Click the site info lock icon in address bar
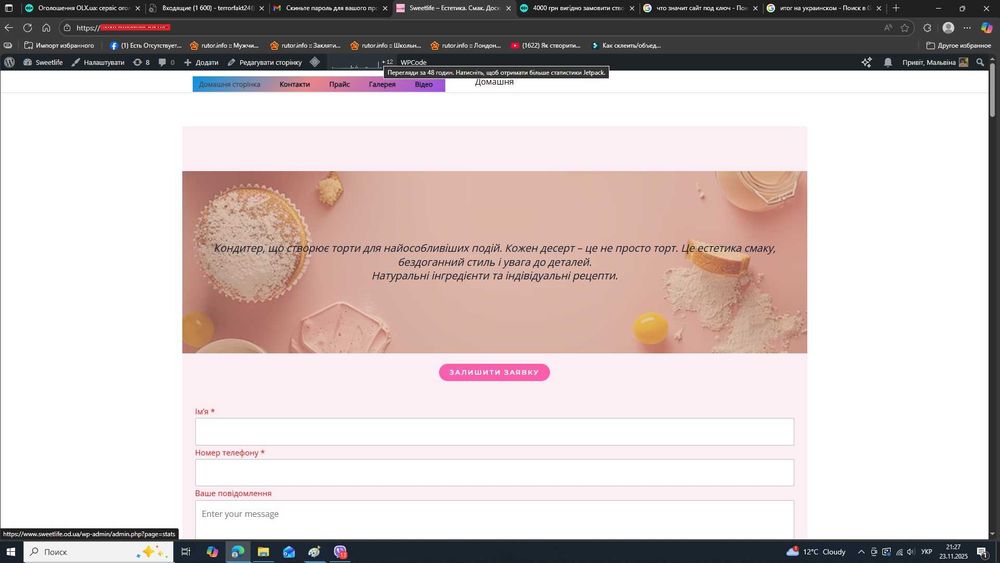Image resolution: width=1000 pixels, height=563 pixels. point(67,27)
